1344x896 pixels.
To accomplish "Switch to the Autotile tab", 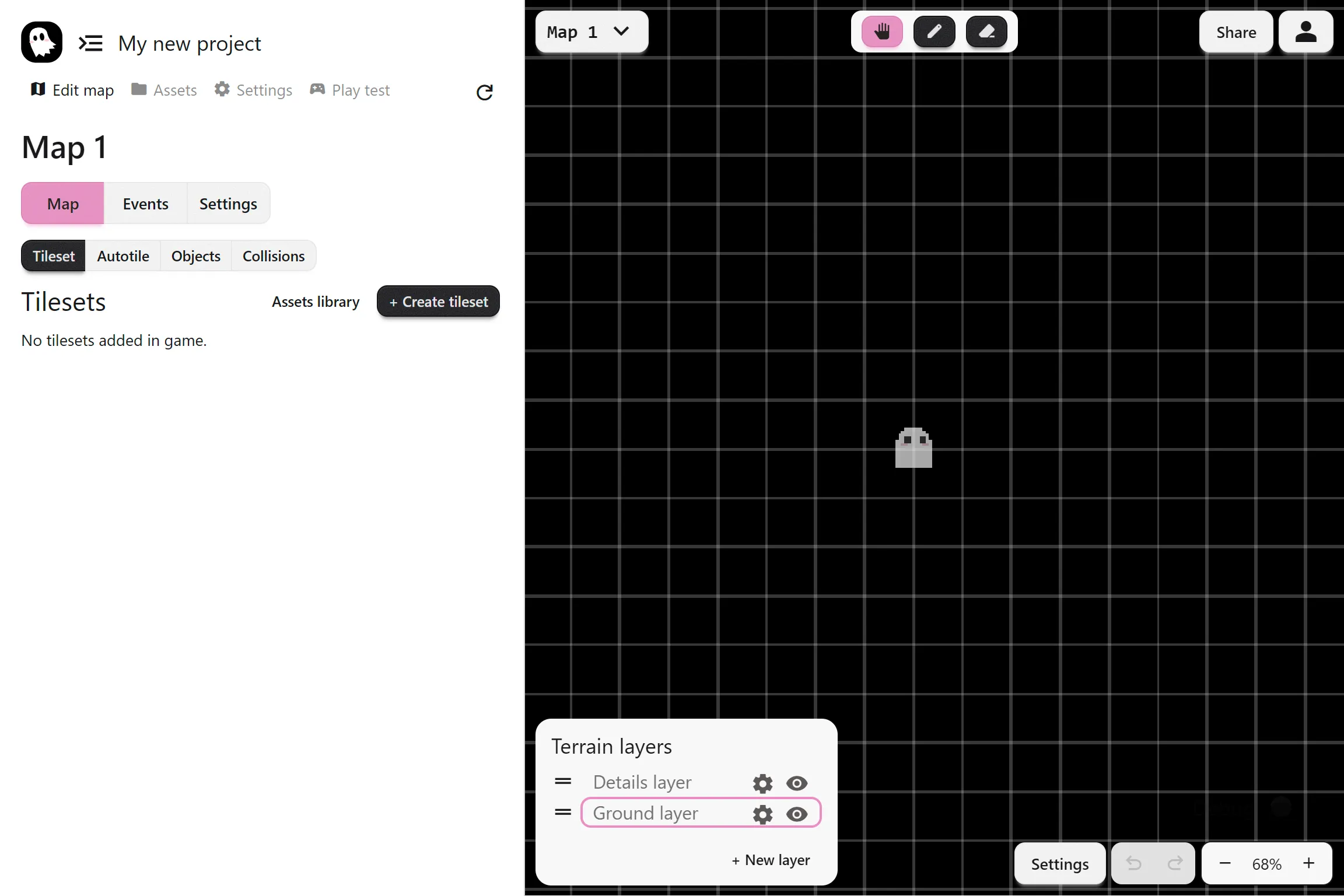I will coord(123,256).
